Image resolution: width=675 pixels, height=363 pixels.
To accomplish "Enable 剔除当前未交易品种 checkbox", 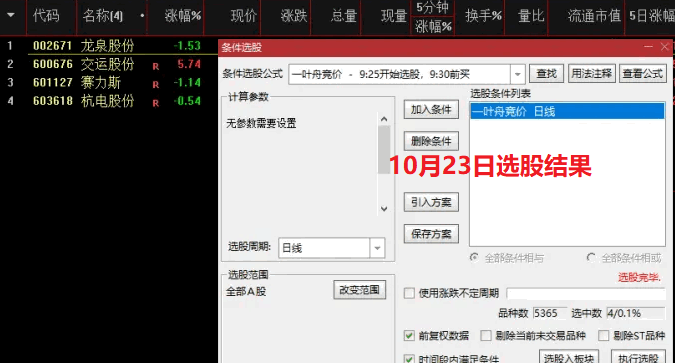I will pyautogui.click(x=486, y=335).
